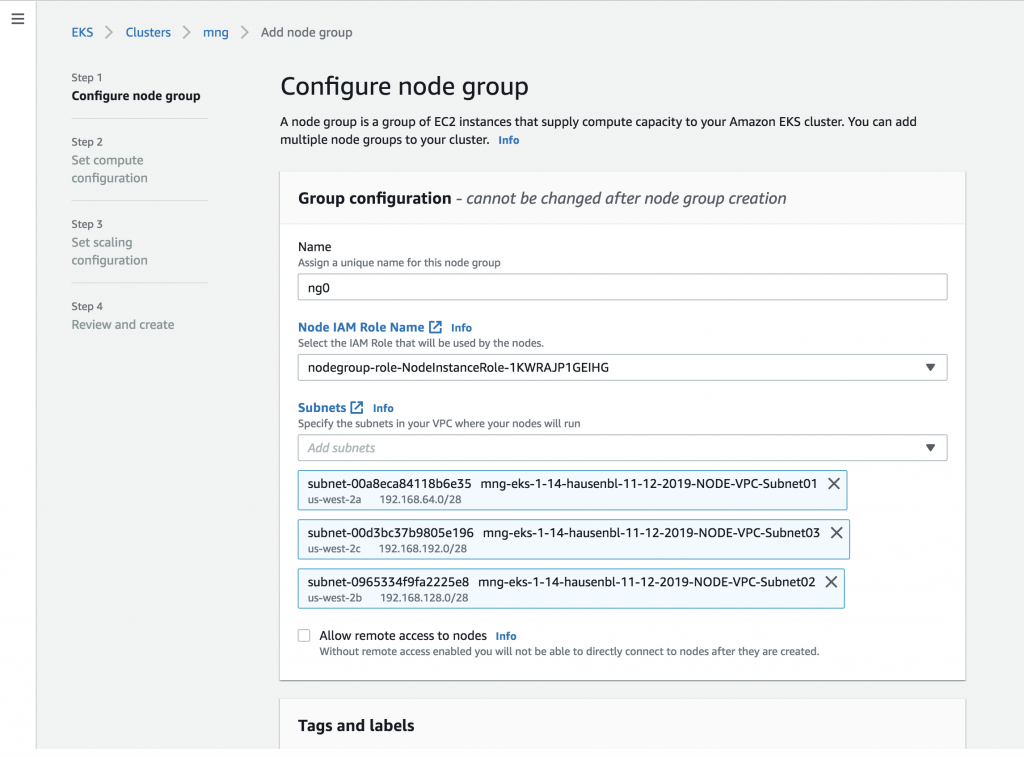This screenshot has width=1024, height=757.
Task: Open Info link next to Subnets
Action: click(x=383, y=408)
